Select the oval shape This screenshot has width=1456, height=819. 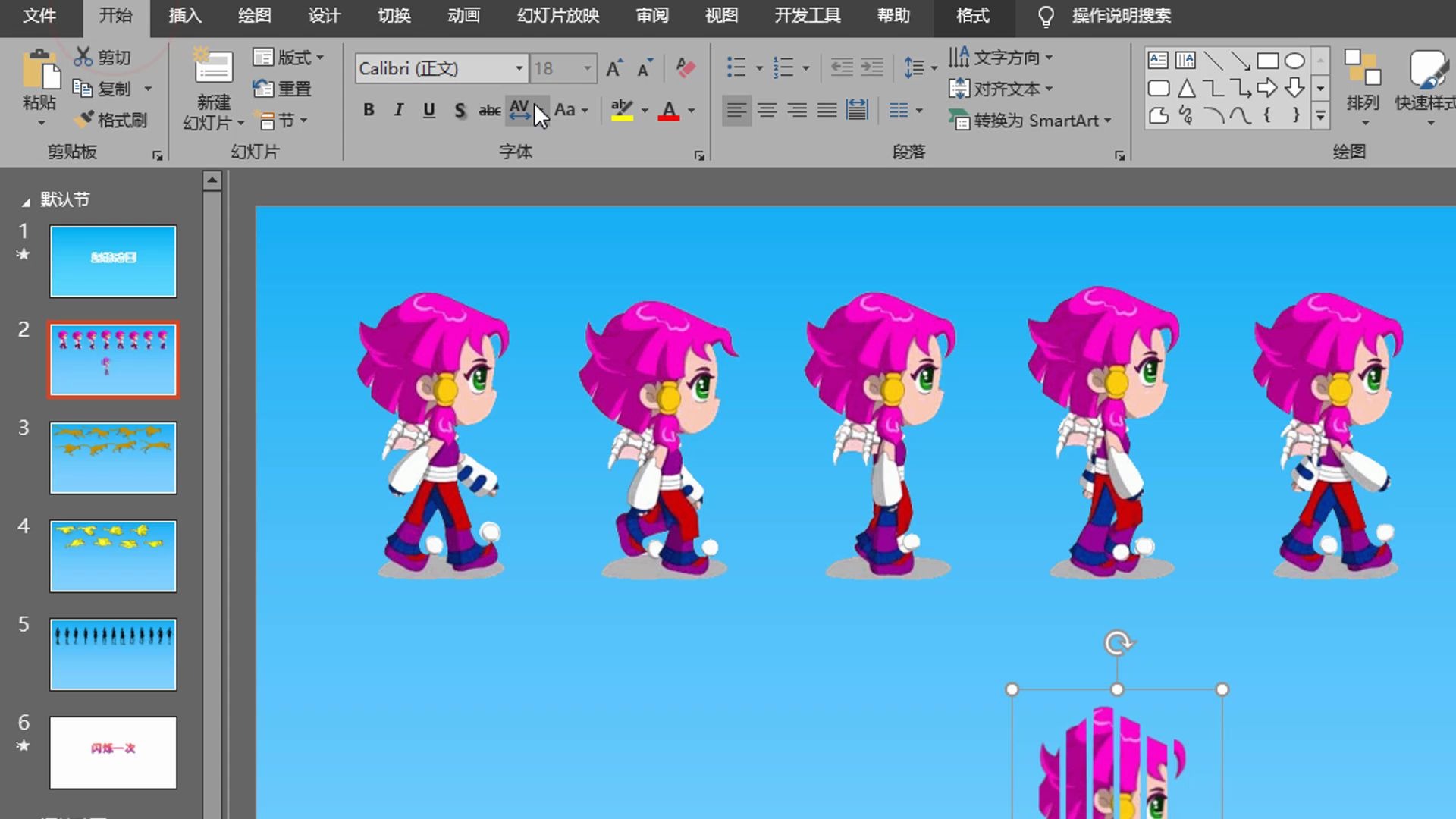pyautogui.click(x=1294, y=60)
